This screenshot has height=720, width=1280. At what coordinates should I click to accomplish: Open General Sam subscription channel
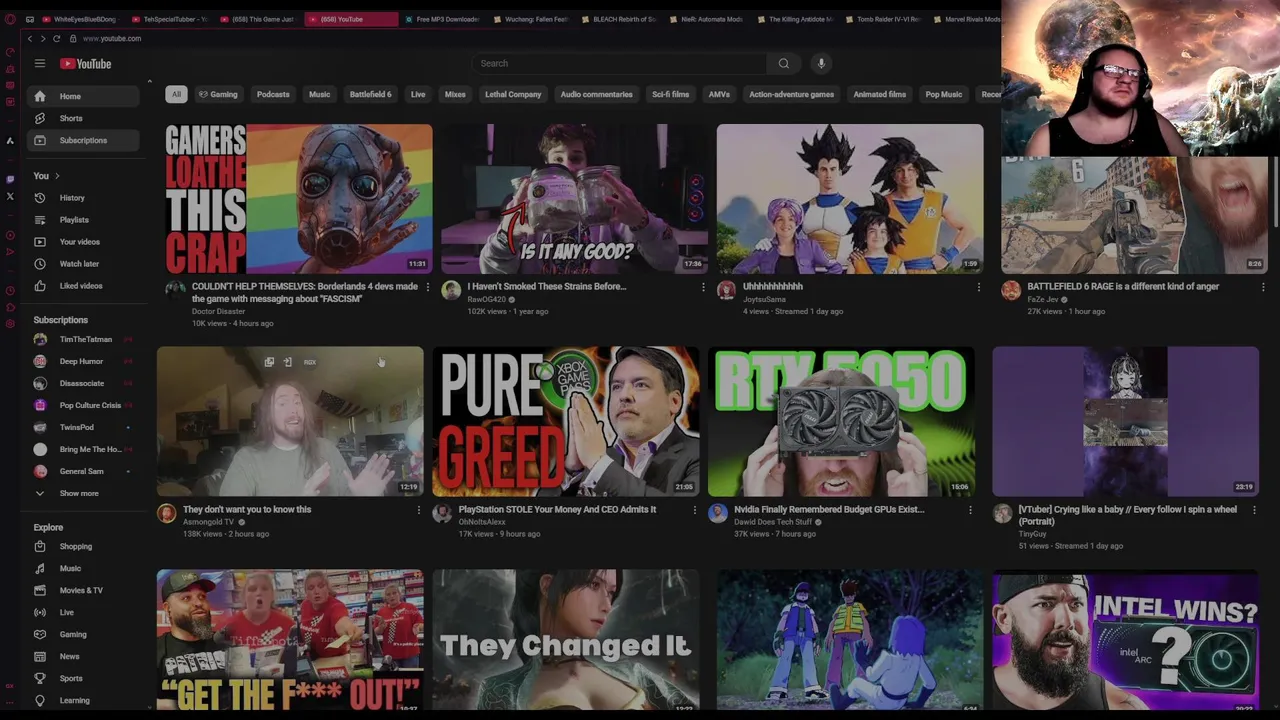pos(84,471)
